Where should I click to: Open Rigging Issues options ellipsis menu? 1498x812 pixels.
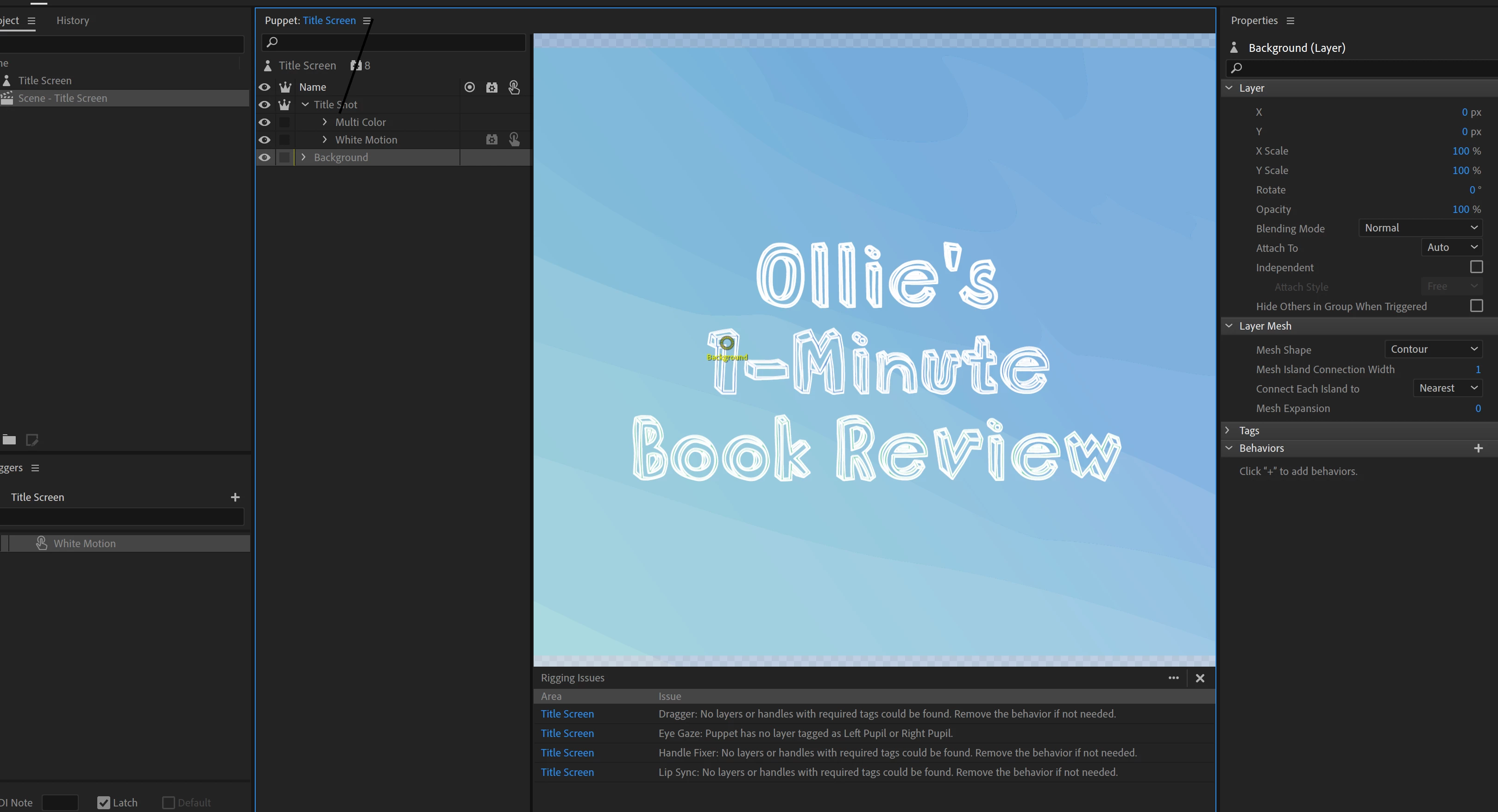tap(1173, 678)
